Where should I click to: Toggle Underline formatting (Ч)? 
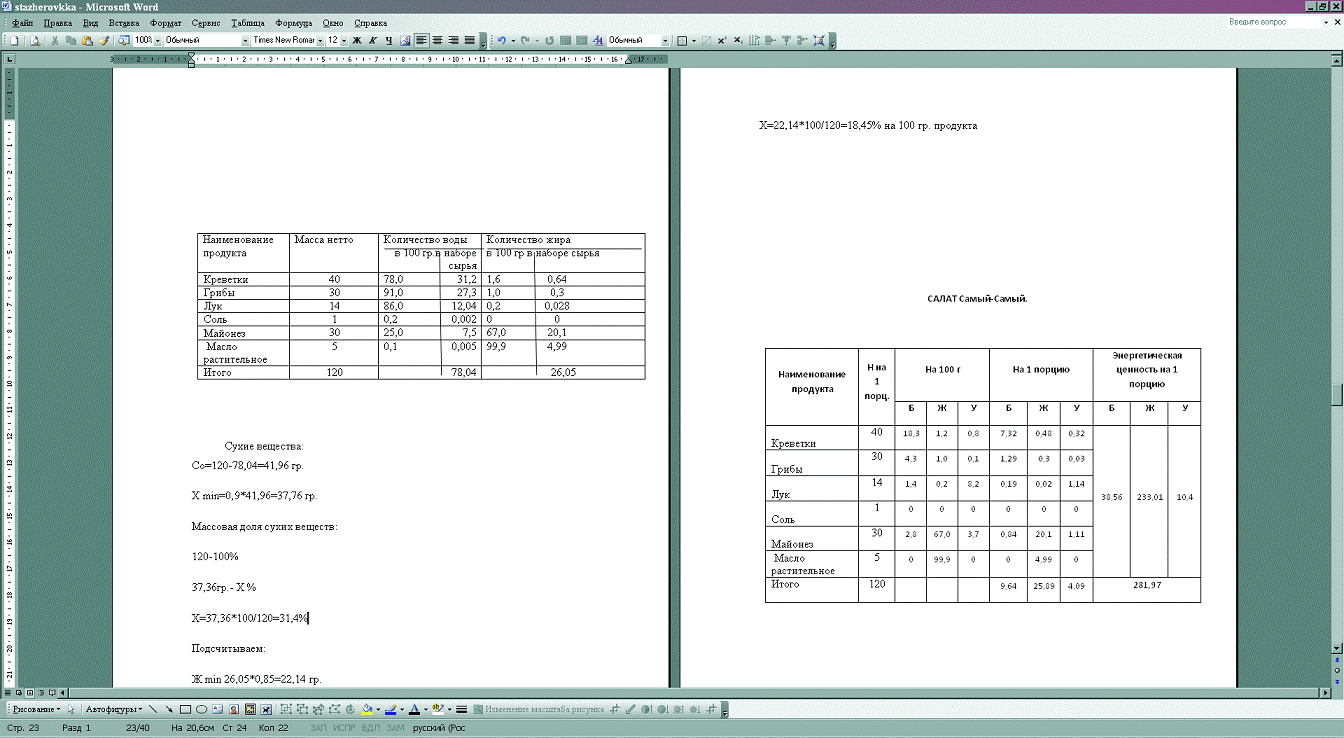388,41
